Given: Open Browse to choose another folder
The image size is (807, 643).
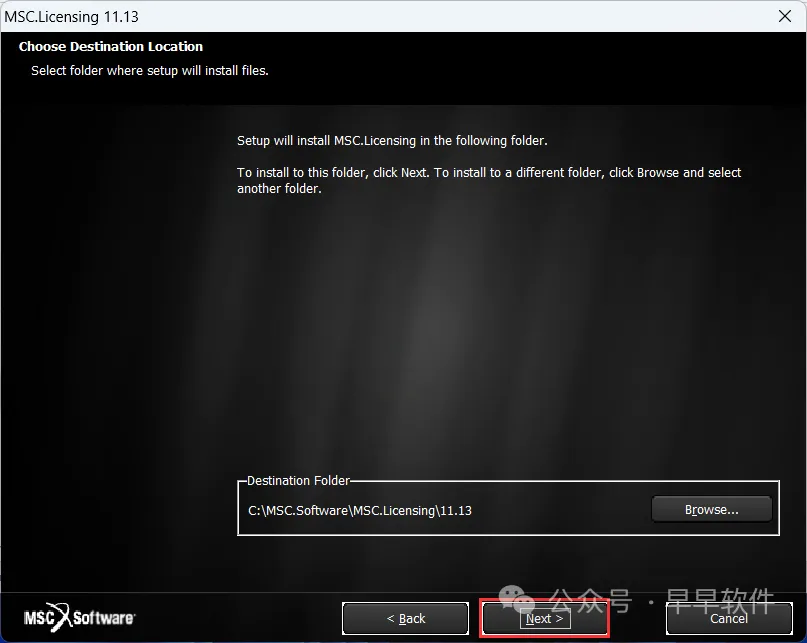Looking at the screenshot, I should [711, 509].
